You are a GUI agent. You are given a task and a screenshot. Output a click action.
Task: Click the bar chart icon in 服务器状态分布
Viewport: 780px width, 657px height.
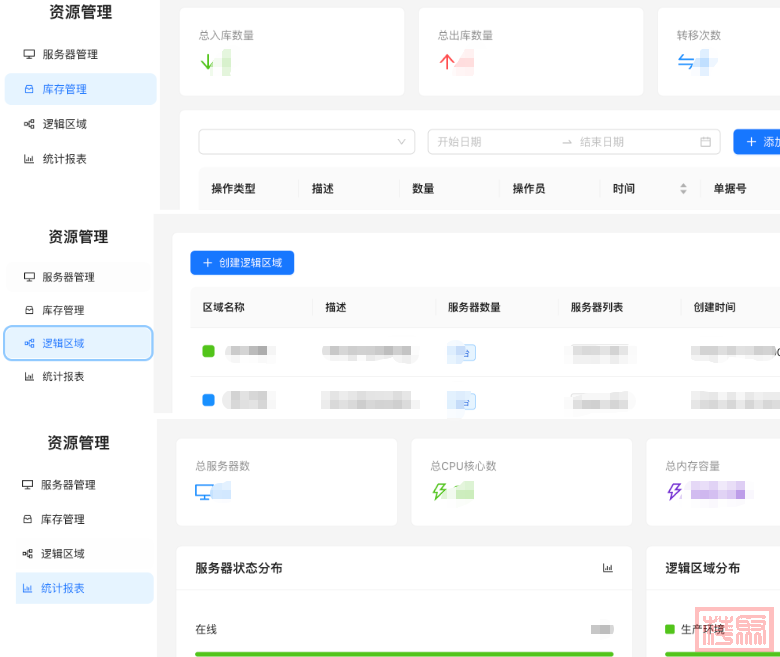point(608,568)
